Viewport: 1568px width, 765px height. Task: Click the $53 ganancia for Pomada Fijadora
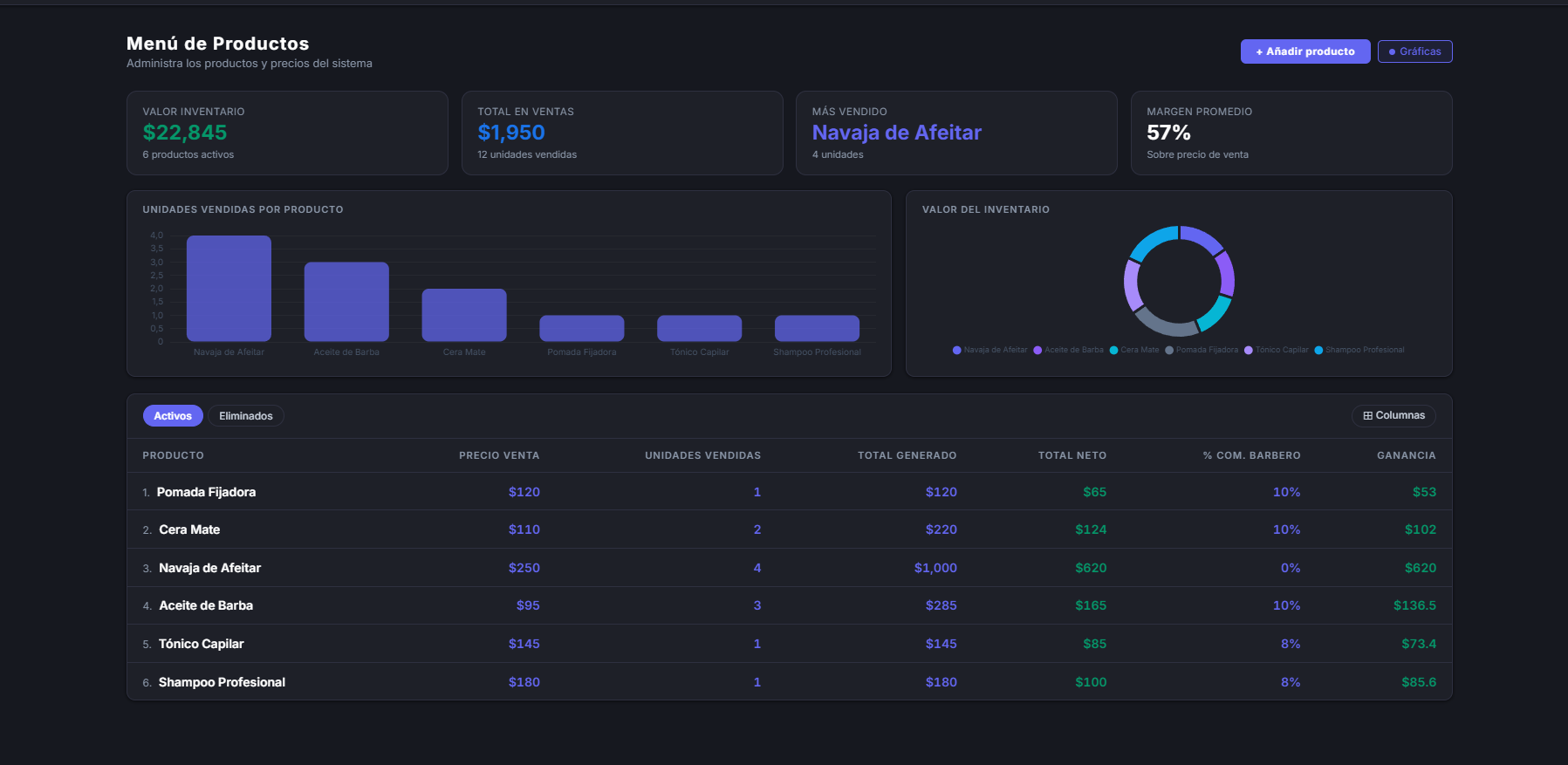(1424, 492)
